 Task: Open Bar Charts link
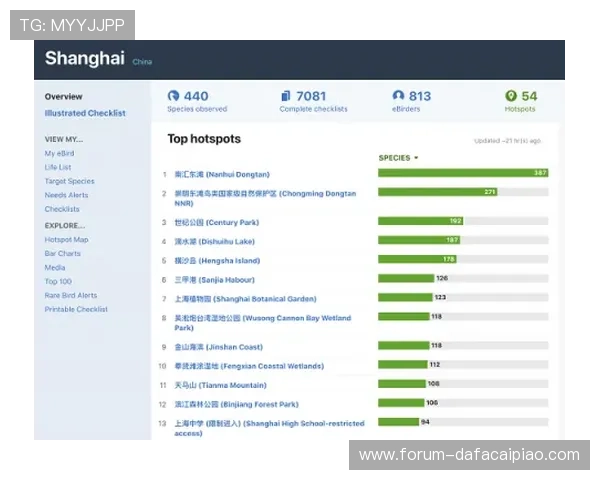62,253
